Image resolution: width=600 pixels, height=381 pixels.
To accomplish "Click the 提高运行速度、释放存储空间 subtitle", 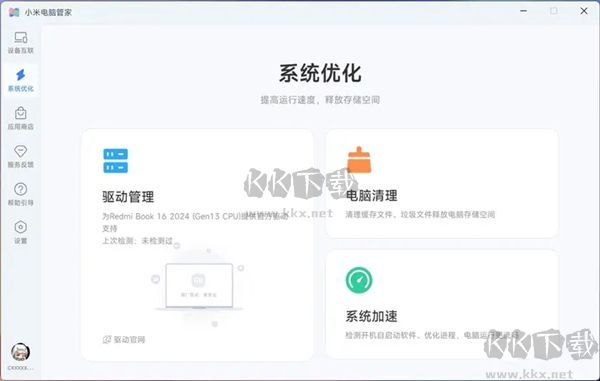I will point(320,100).
